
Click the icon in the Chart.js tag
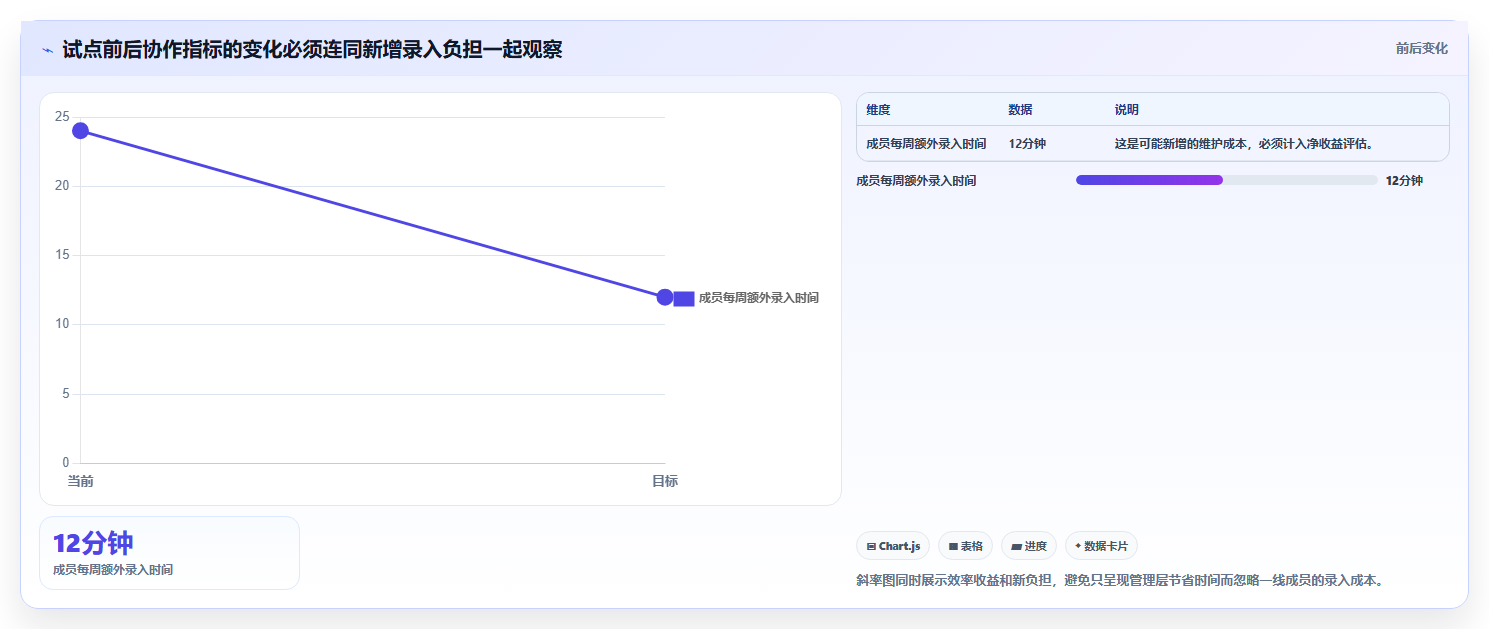point(871,547)
